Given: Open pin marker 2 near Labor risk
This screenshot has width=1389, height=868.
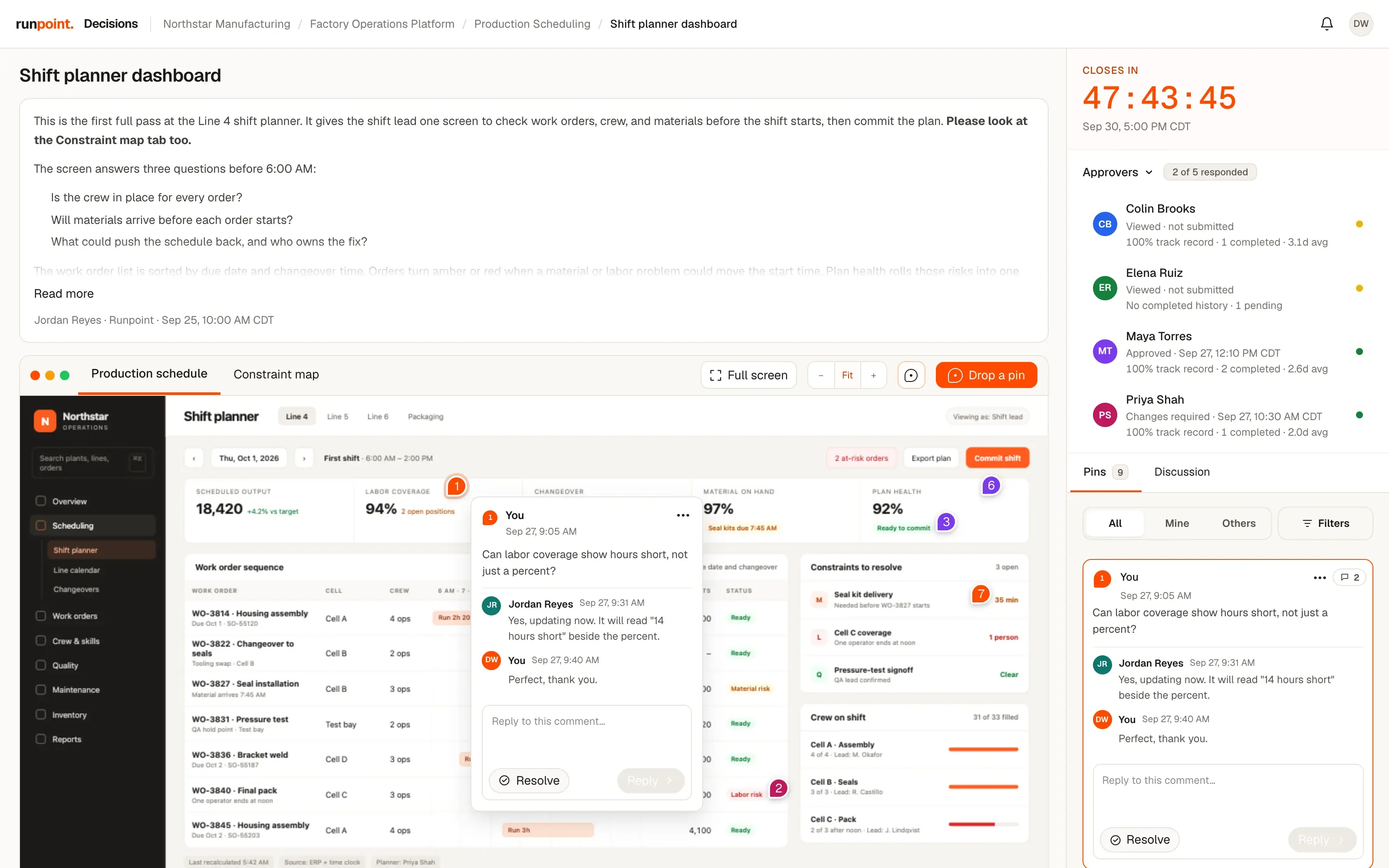Looking at the screenshot, I should coord(778,788).
